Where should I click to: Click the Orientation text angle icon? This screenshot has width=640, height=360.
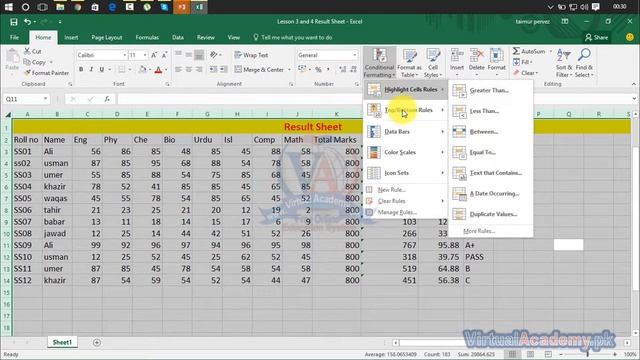(x=213, y=55)
